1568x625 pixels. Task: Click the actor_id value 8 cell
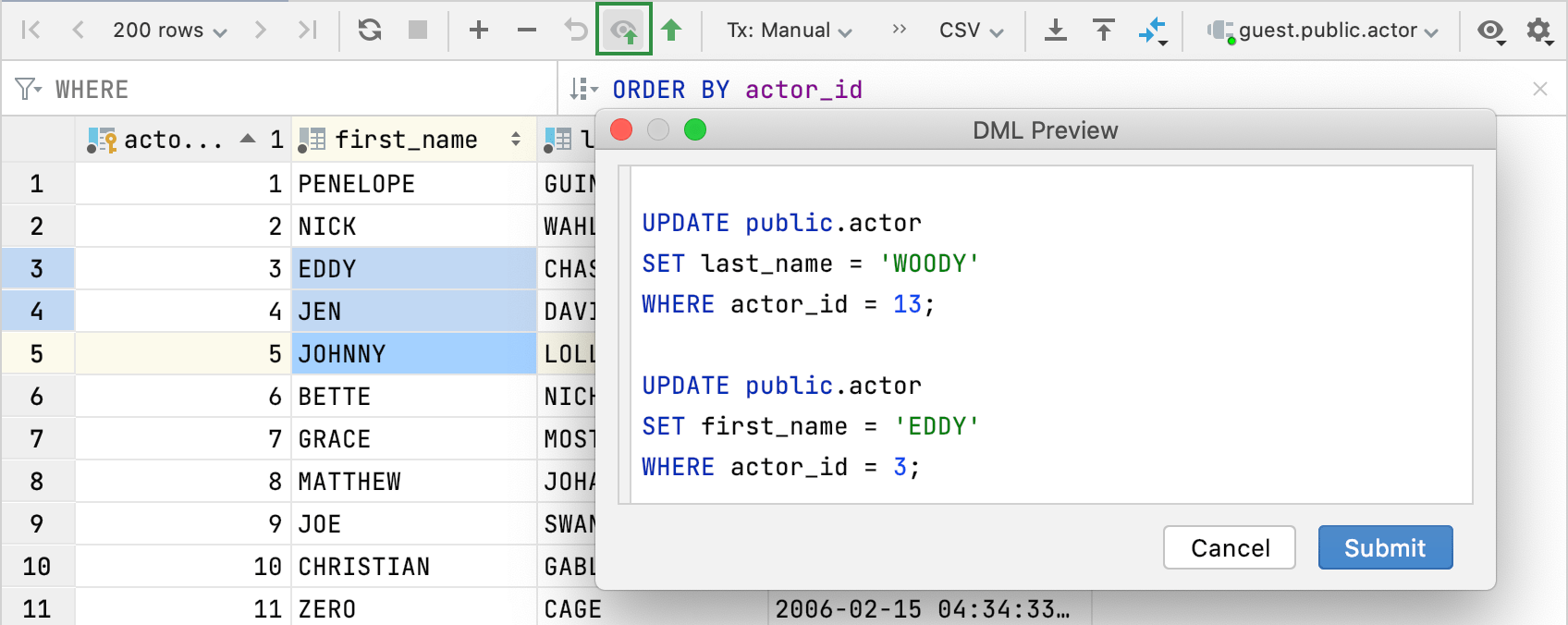183,482
